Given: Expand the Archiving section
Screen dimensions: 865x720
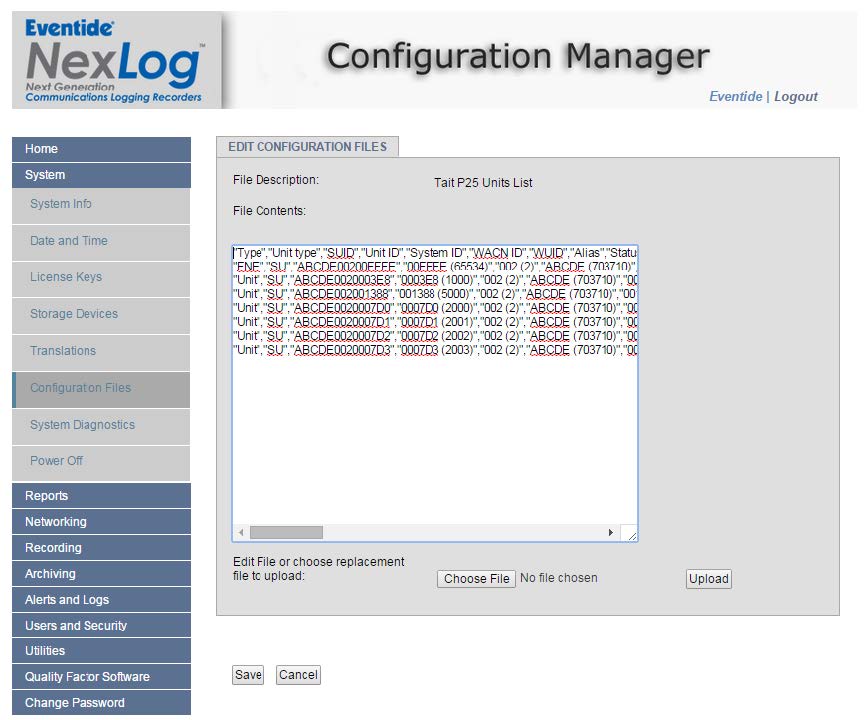Looking at the screenshot, I should coord(100,574).
